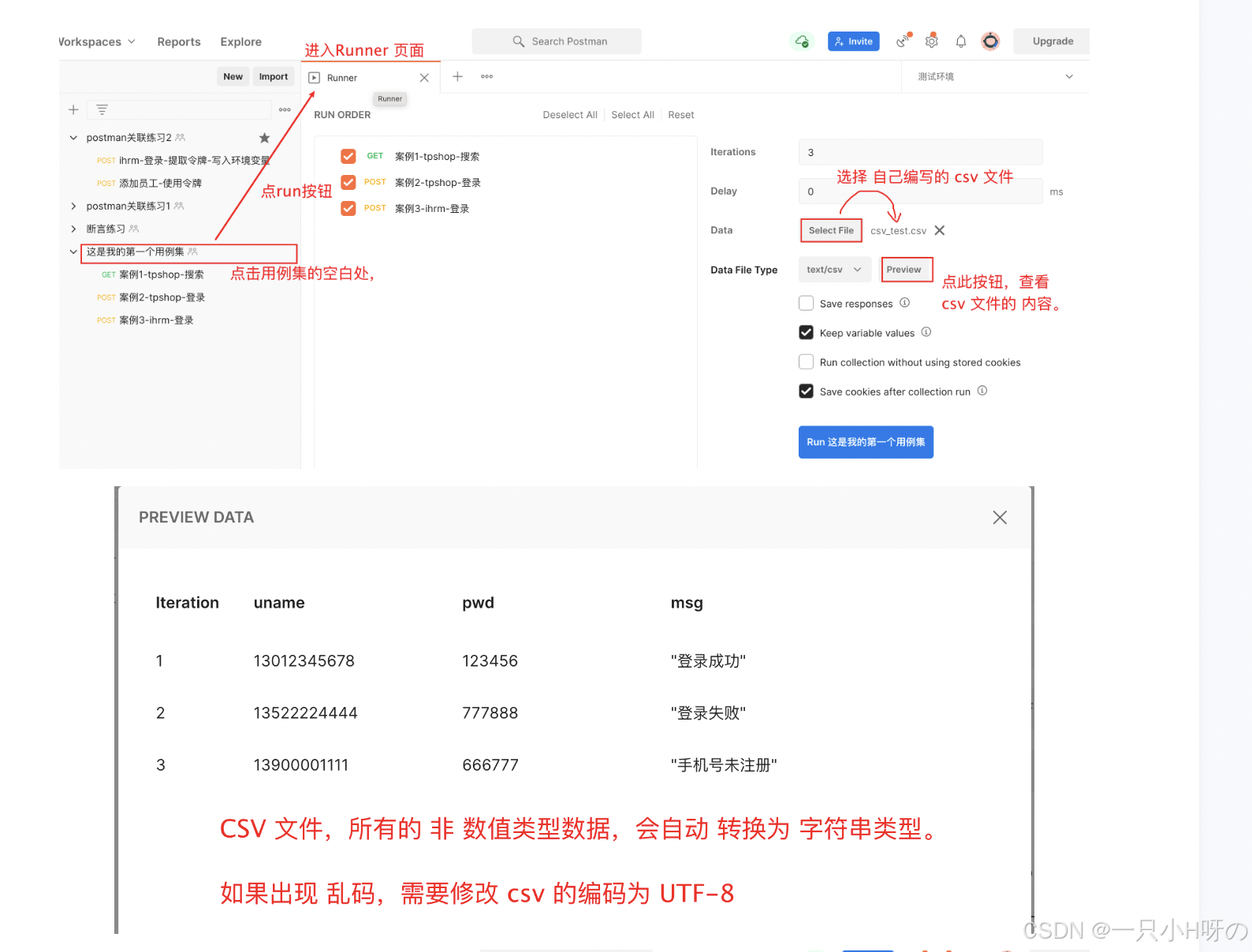Select pwd cell 777888
The image size is (1252, 952).
pyautogui.click(x=490, y=713)
